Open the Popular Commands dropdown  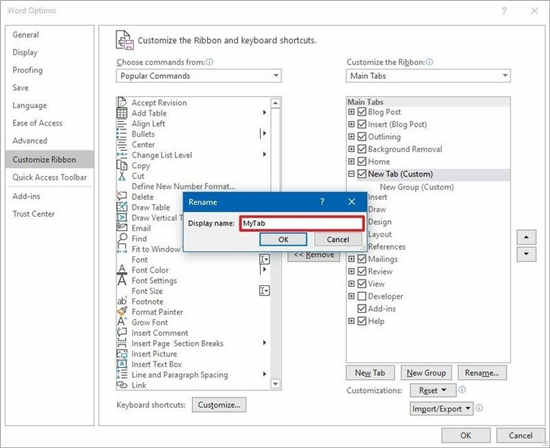199,76
